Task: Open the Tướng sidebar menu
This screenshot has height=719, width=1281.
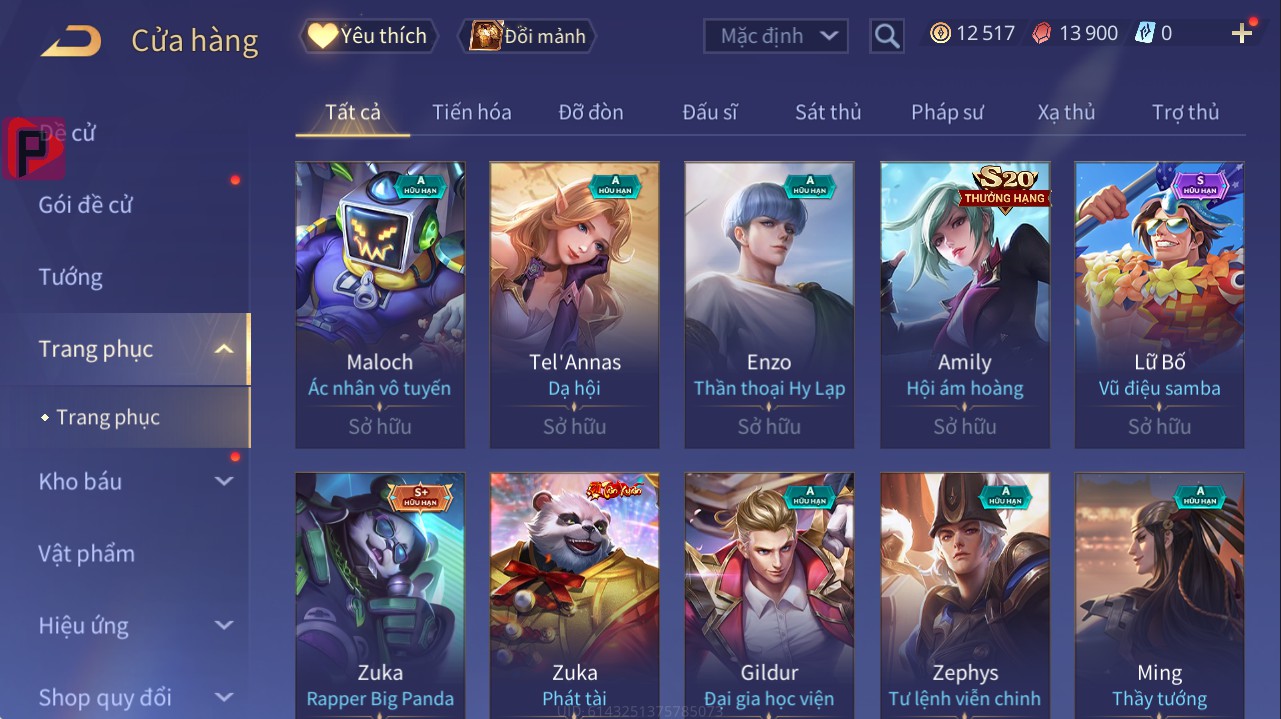Action: coord(70,277)
